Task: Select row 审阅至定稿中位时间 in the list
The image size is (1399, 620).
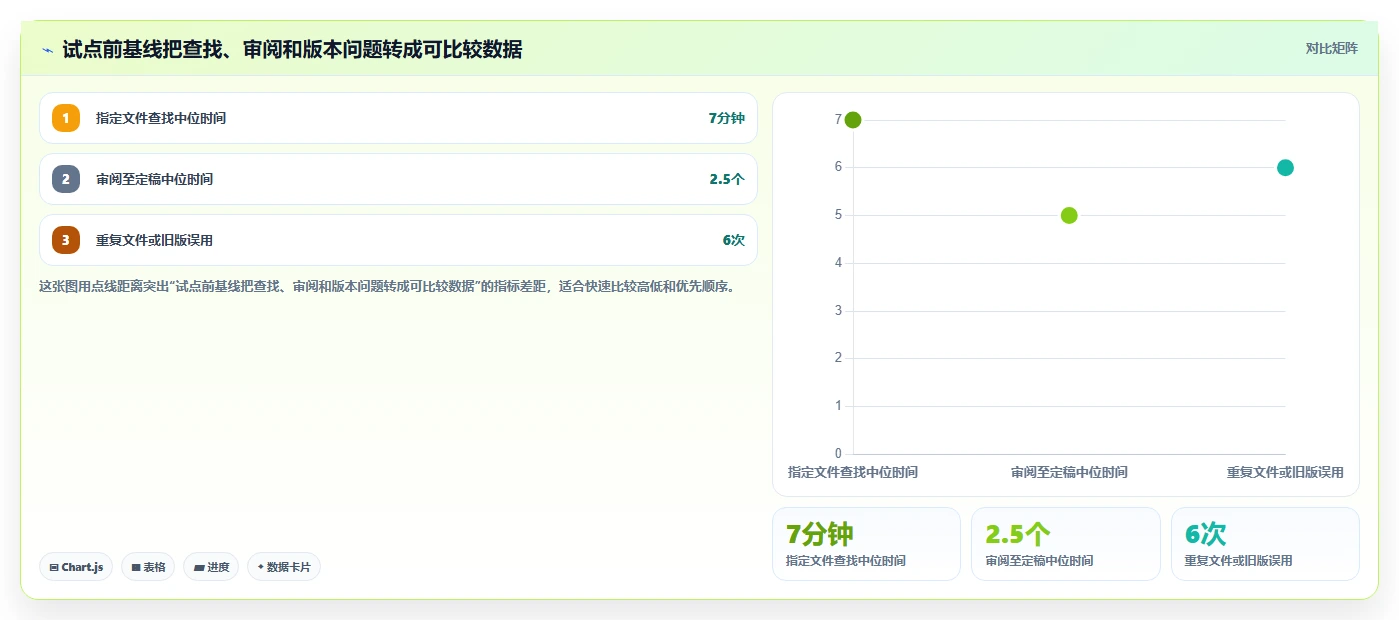Action: (398, 179)
